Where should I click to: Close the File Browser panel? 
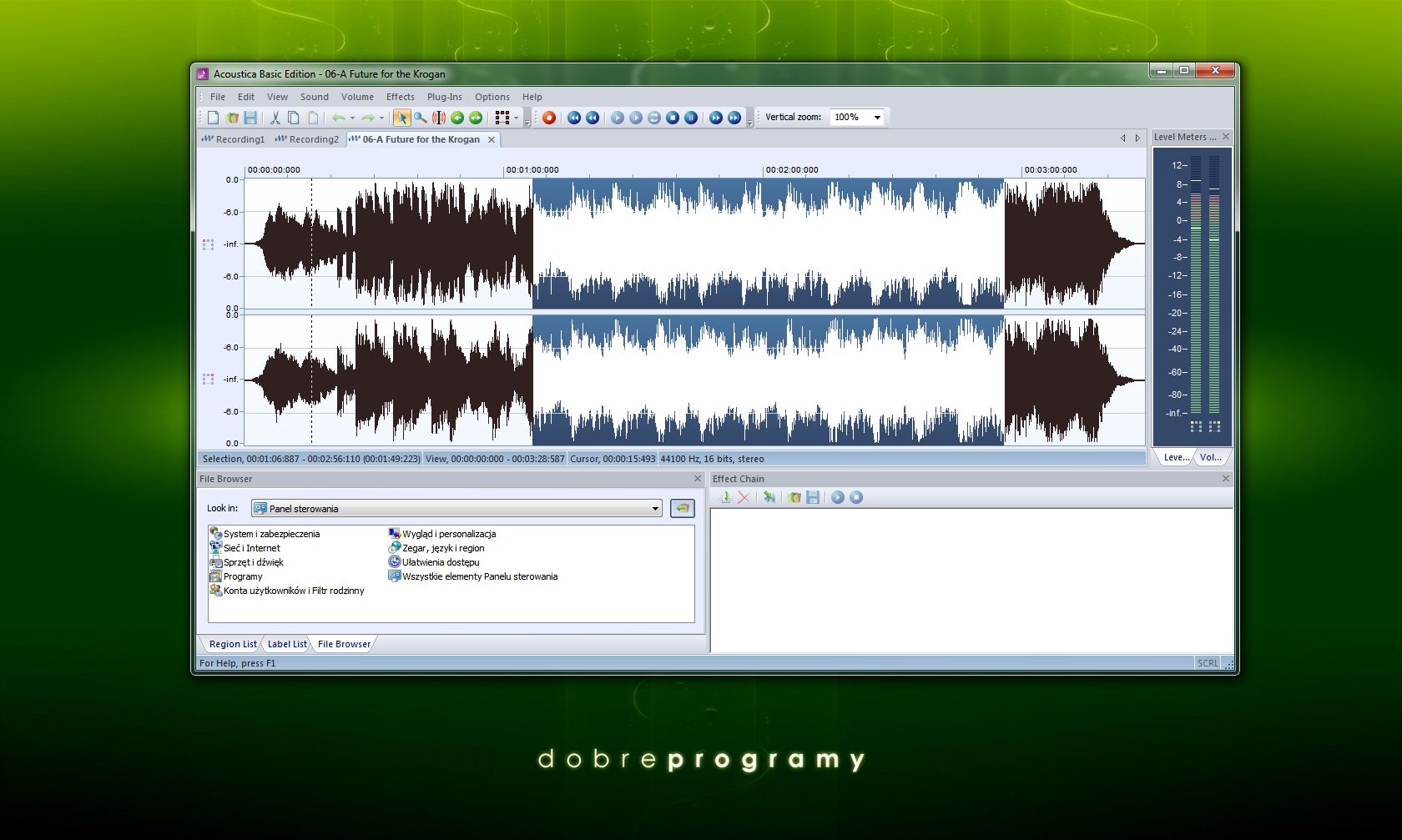coord(698,479)
